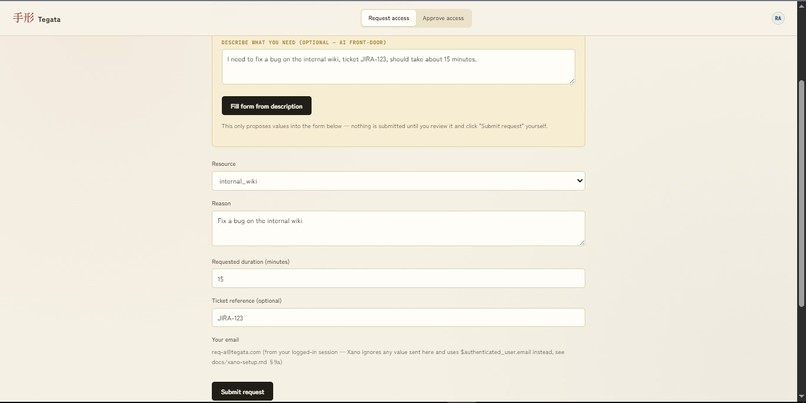Focus the Requested duration field
This screenshot has height=403, width=806.
pyautogui.click(x=398, y=279)
